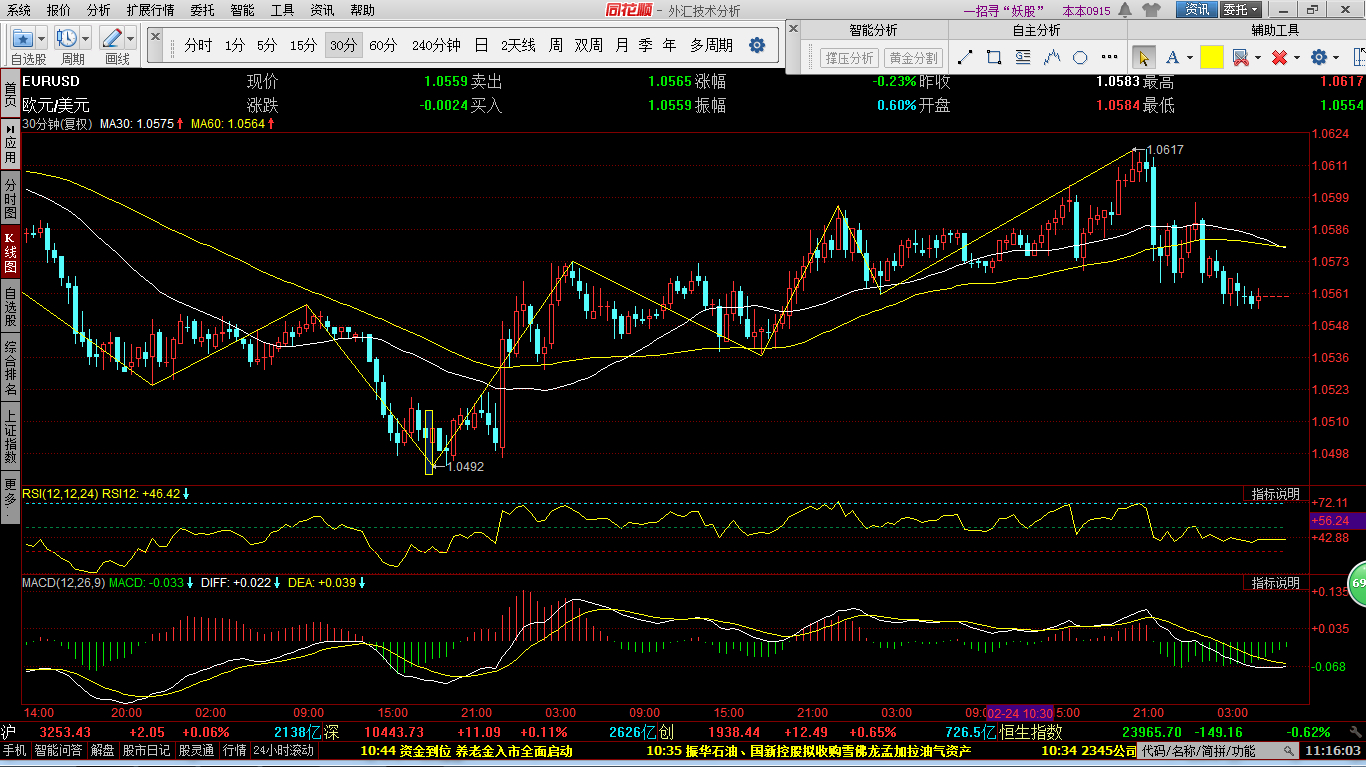Open the 委托 menu
Screen dimensions: 1366x767
(x=202, y=10)
